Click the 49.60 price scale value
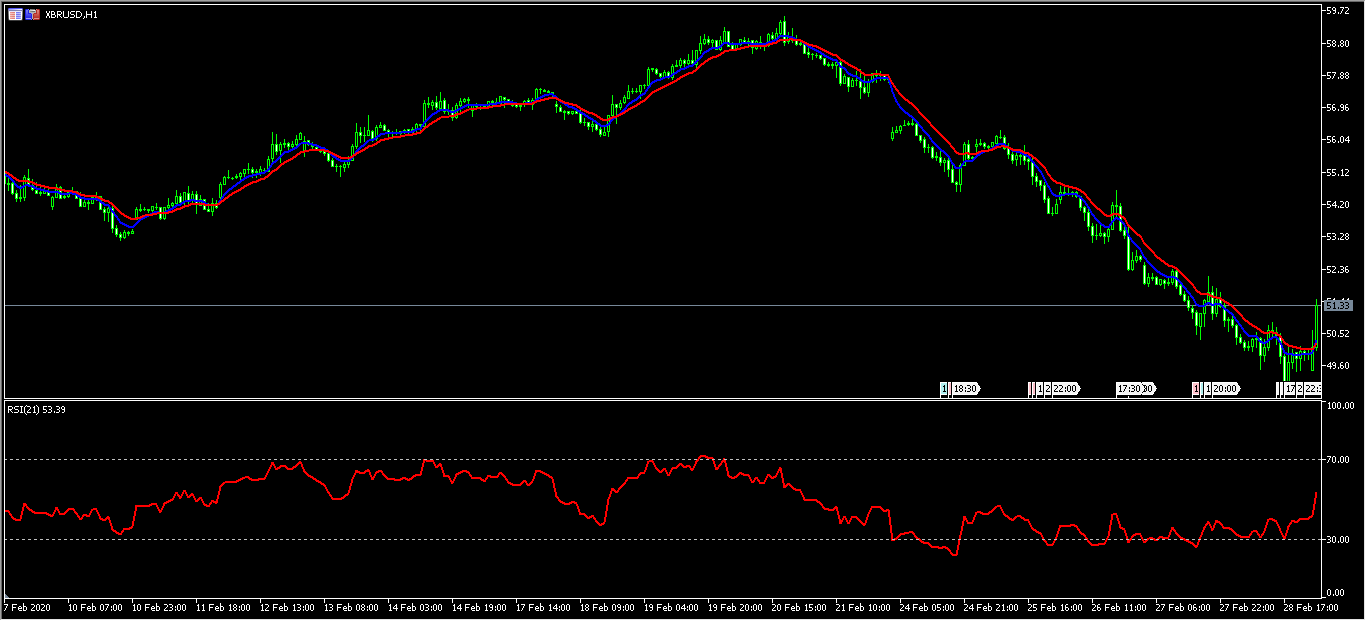 tap(1337, 366)
